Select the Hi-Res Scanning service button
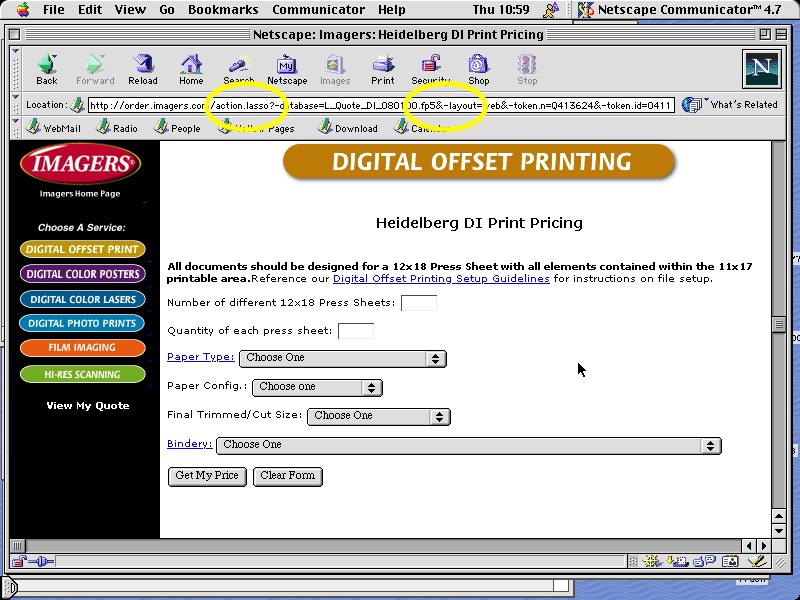The image size is (800, 600). point(83,374)
